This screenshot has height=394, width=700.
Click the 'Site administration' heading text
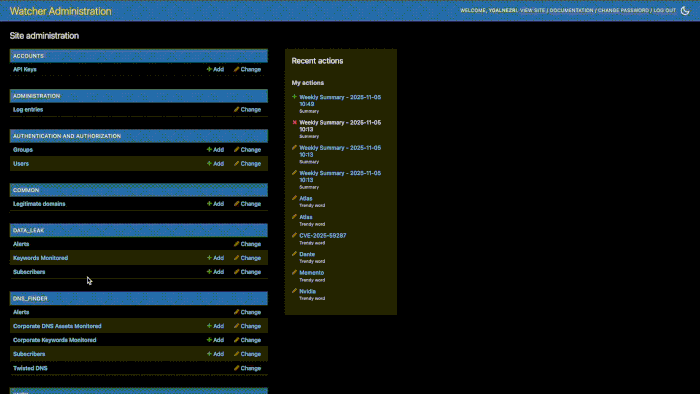point(44,36)
